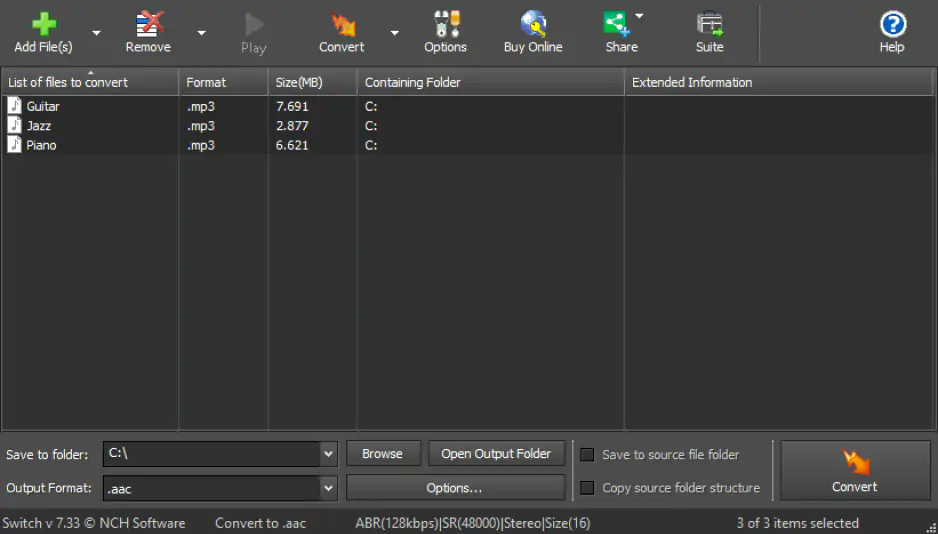Click the Browse button

click(382, 454)
